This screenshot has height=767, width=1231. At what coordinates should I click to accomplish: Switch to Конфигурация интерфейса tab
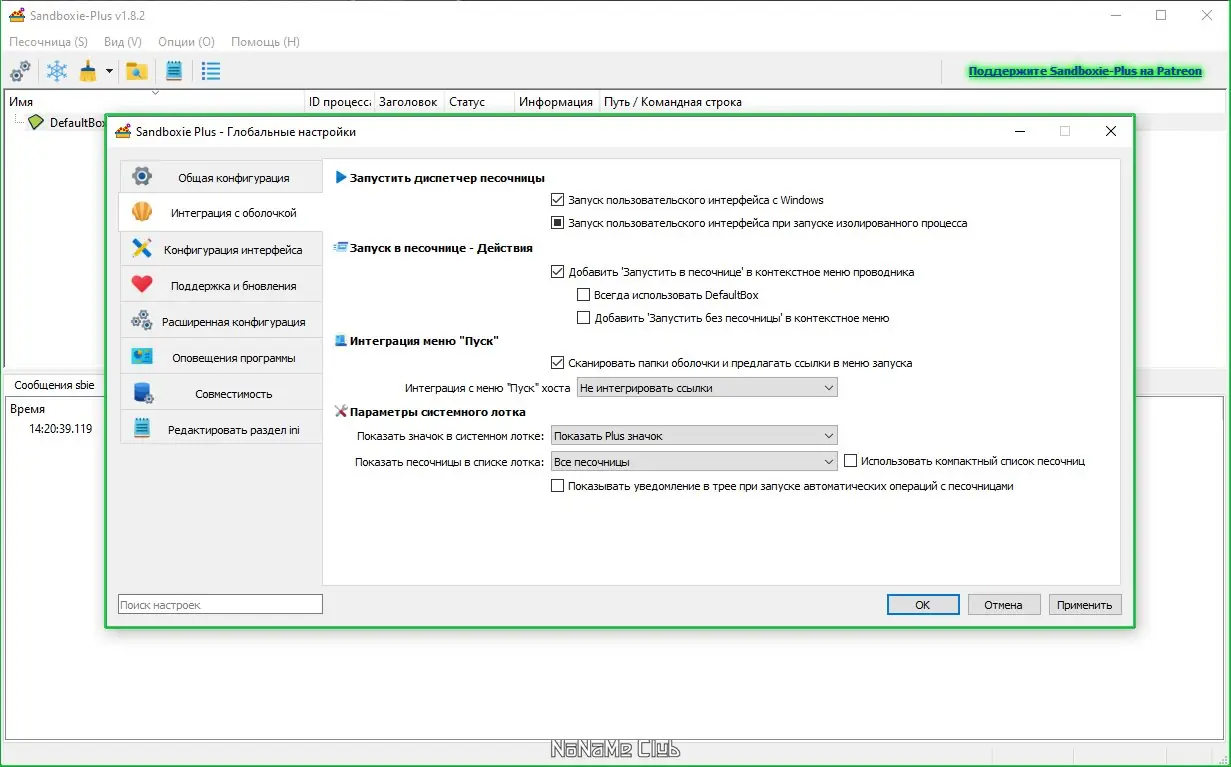point(221,249)
